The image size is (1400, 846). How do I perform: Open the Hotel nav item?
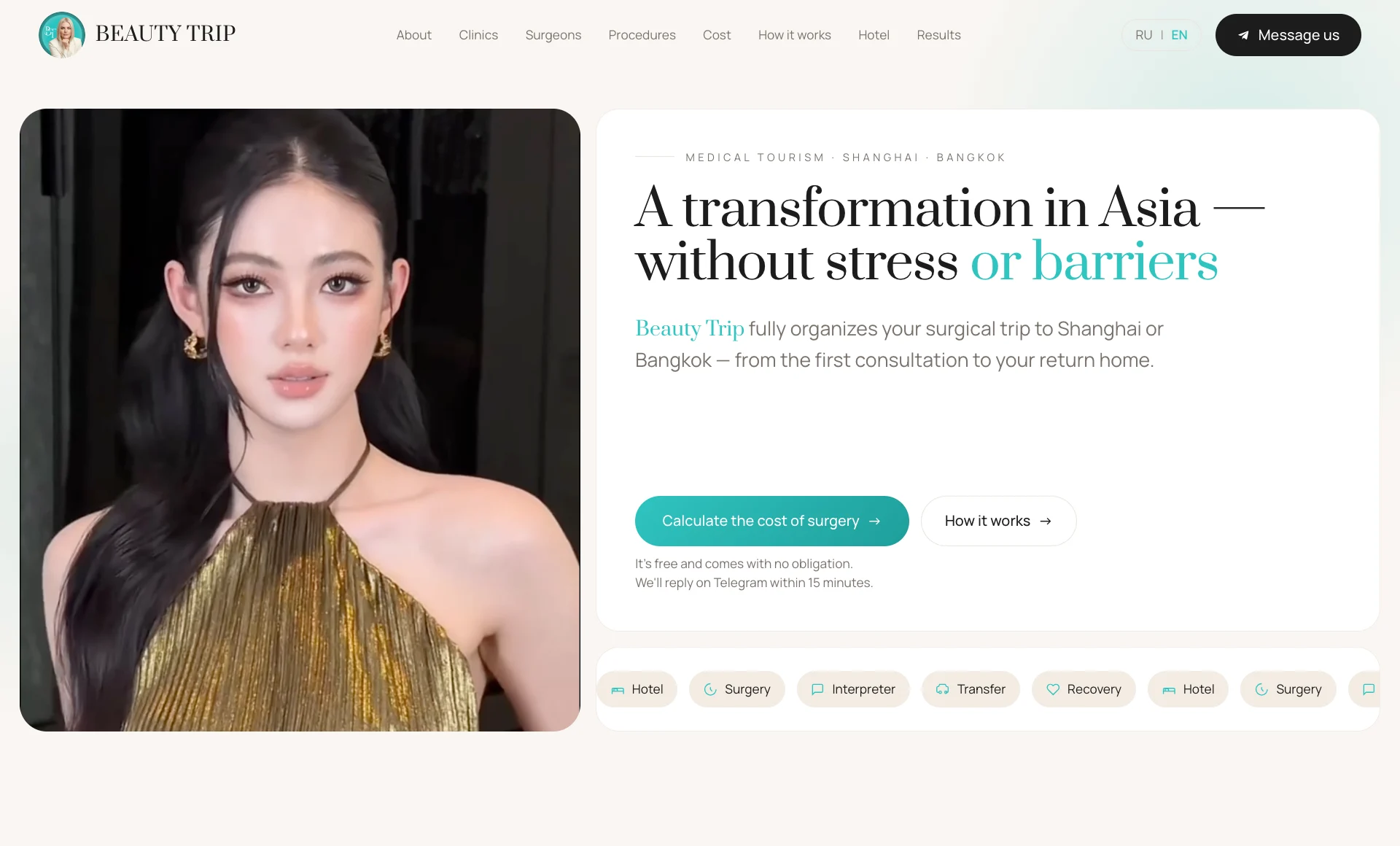pyautogui.click(x=874, y=35)
